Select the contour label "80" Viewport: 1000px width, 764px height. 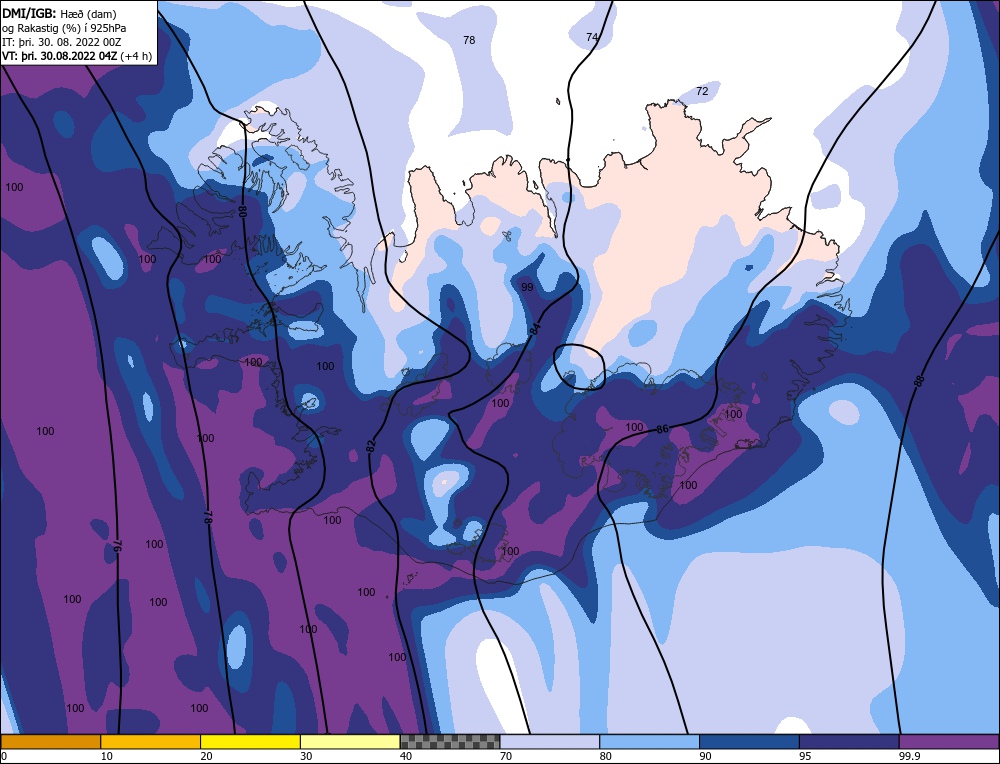click(242, 212)
